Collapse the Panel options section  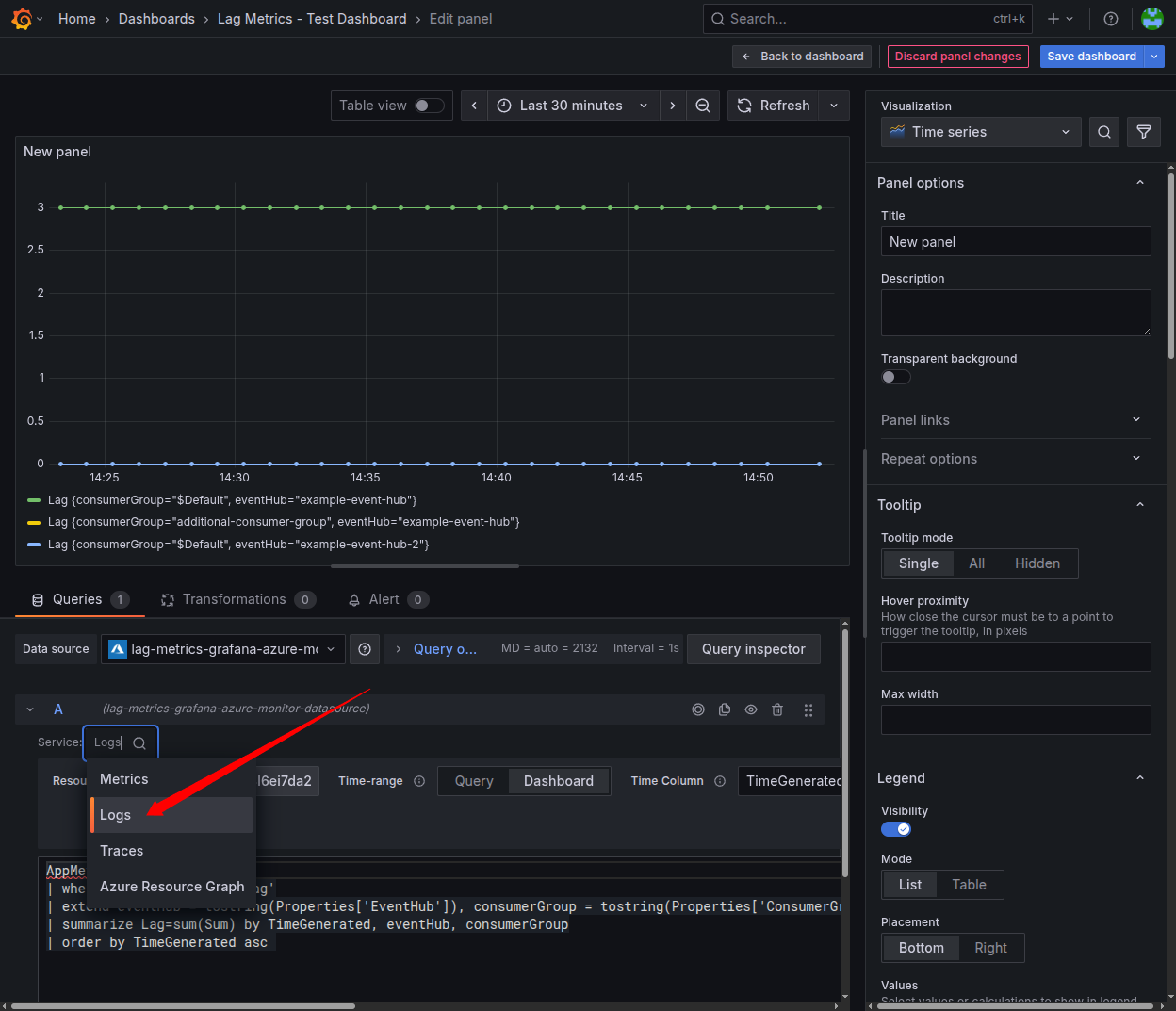(x=1140, y=183)
